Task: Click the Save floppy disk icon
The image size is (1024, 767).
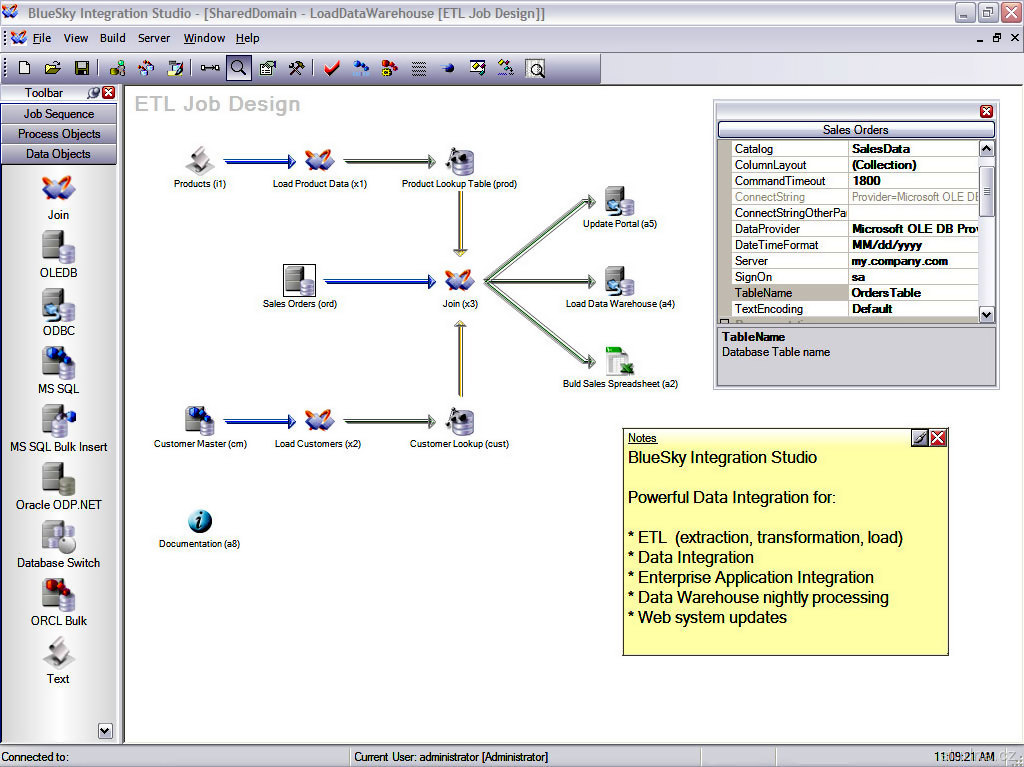Action: [82, 68]
